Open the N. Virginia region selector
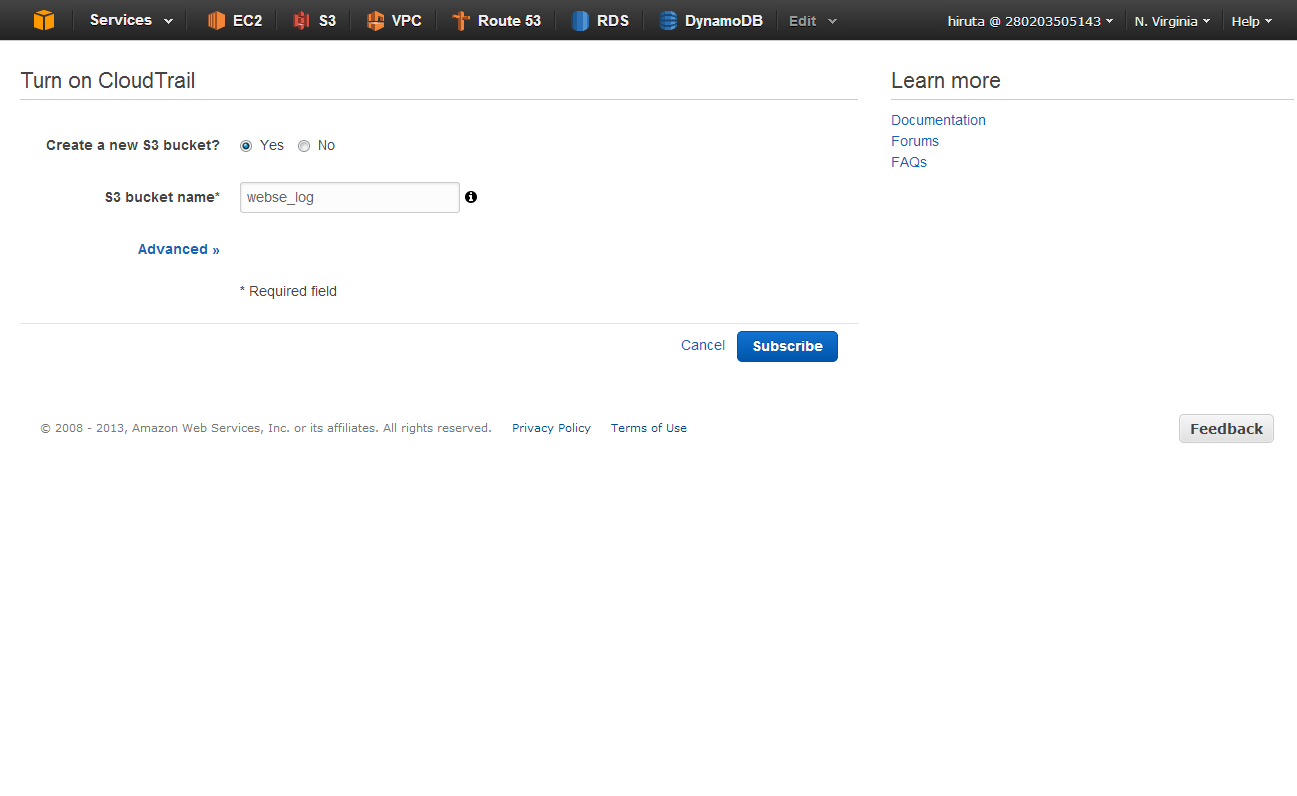 click(1172, 21)
